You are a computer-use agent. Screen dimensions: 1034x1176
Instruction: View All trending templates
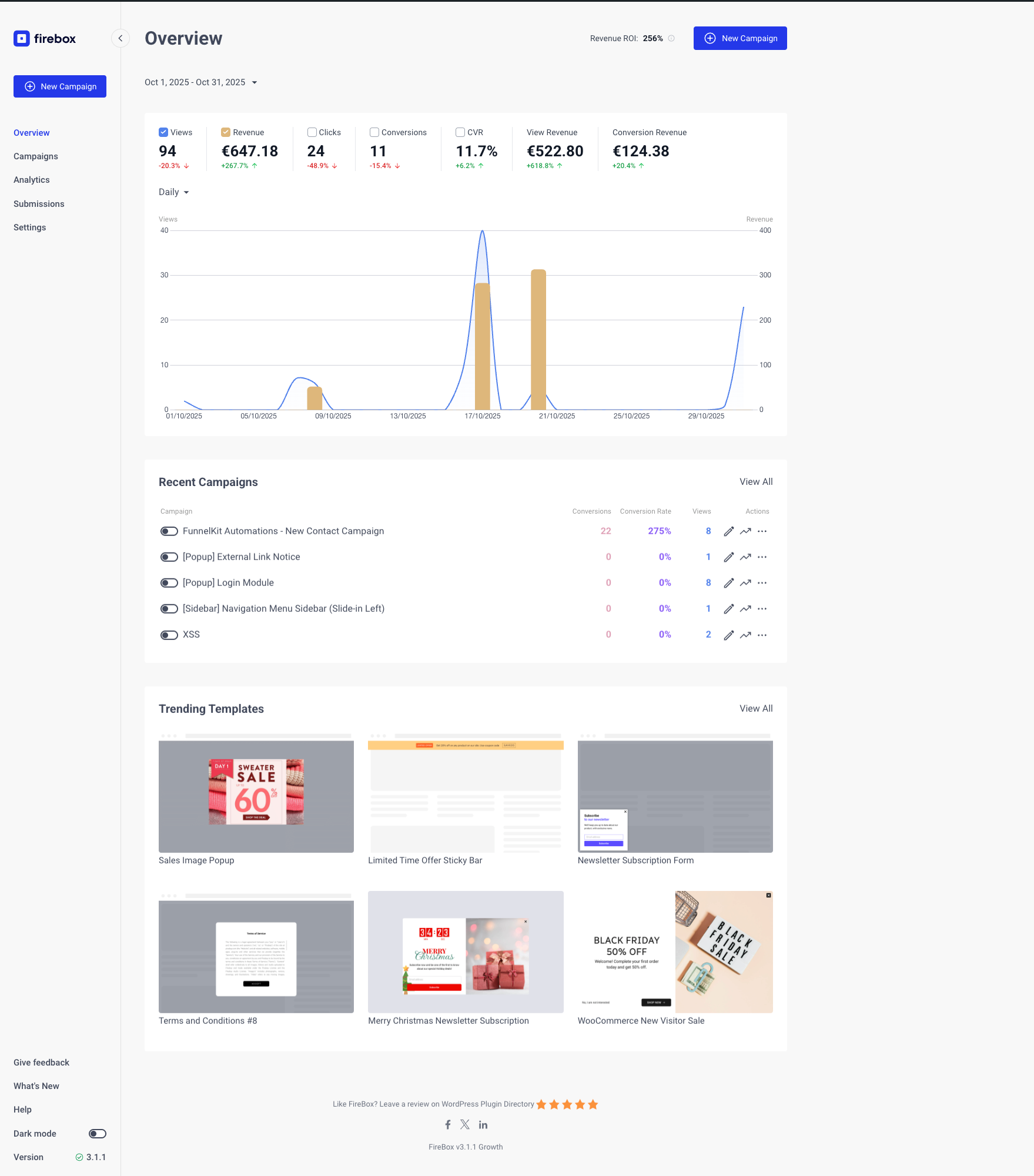(756, 708)
